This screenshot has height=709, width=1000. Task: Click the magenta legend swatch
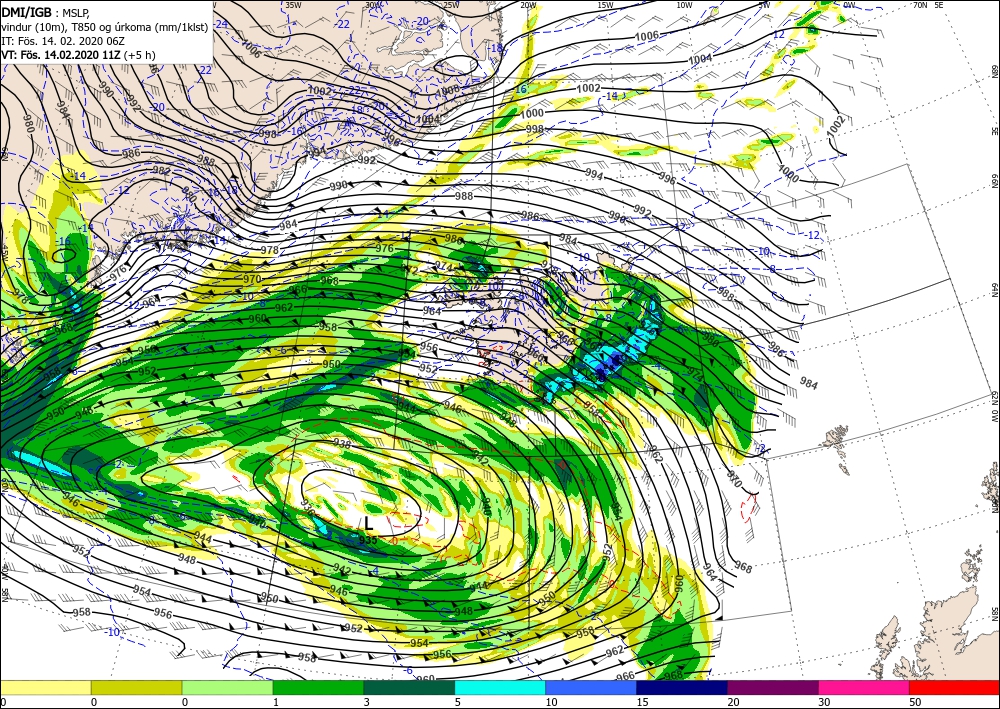[864, 687]
